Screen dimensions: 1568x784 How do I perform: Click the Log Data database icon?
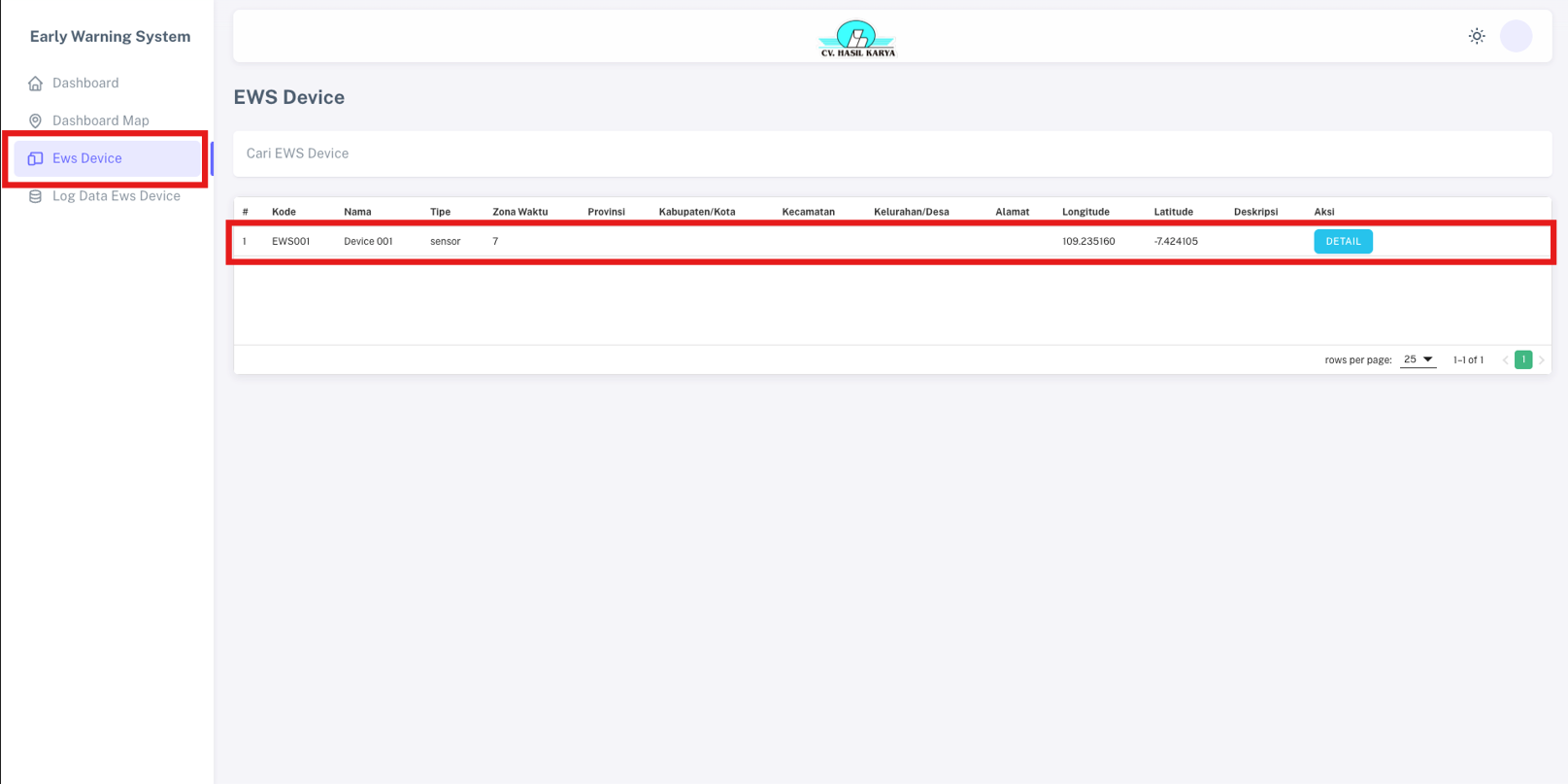[x=36, y=196]
